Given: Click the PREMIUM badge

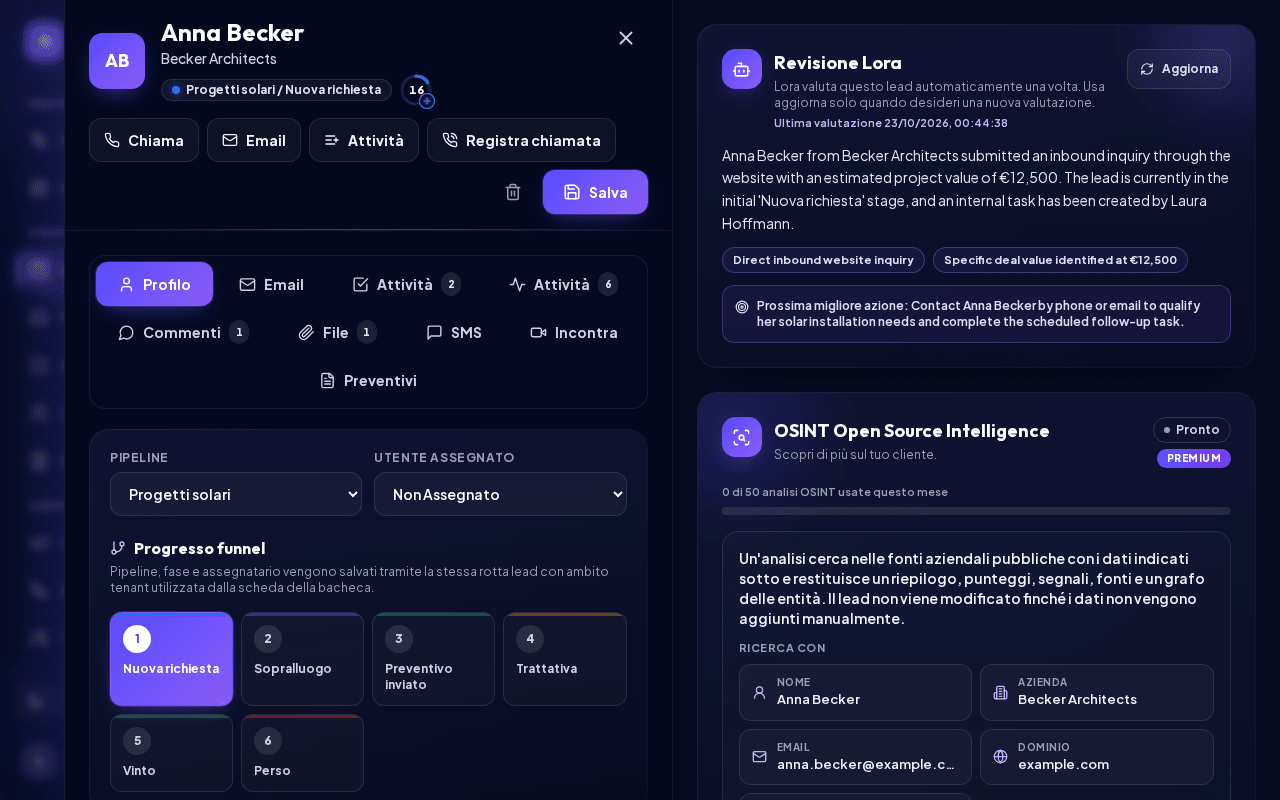Looking at the screenshot, I should 1194,458.
